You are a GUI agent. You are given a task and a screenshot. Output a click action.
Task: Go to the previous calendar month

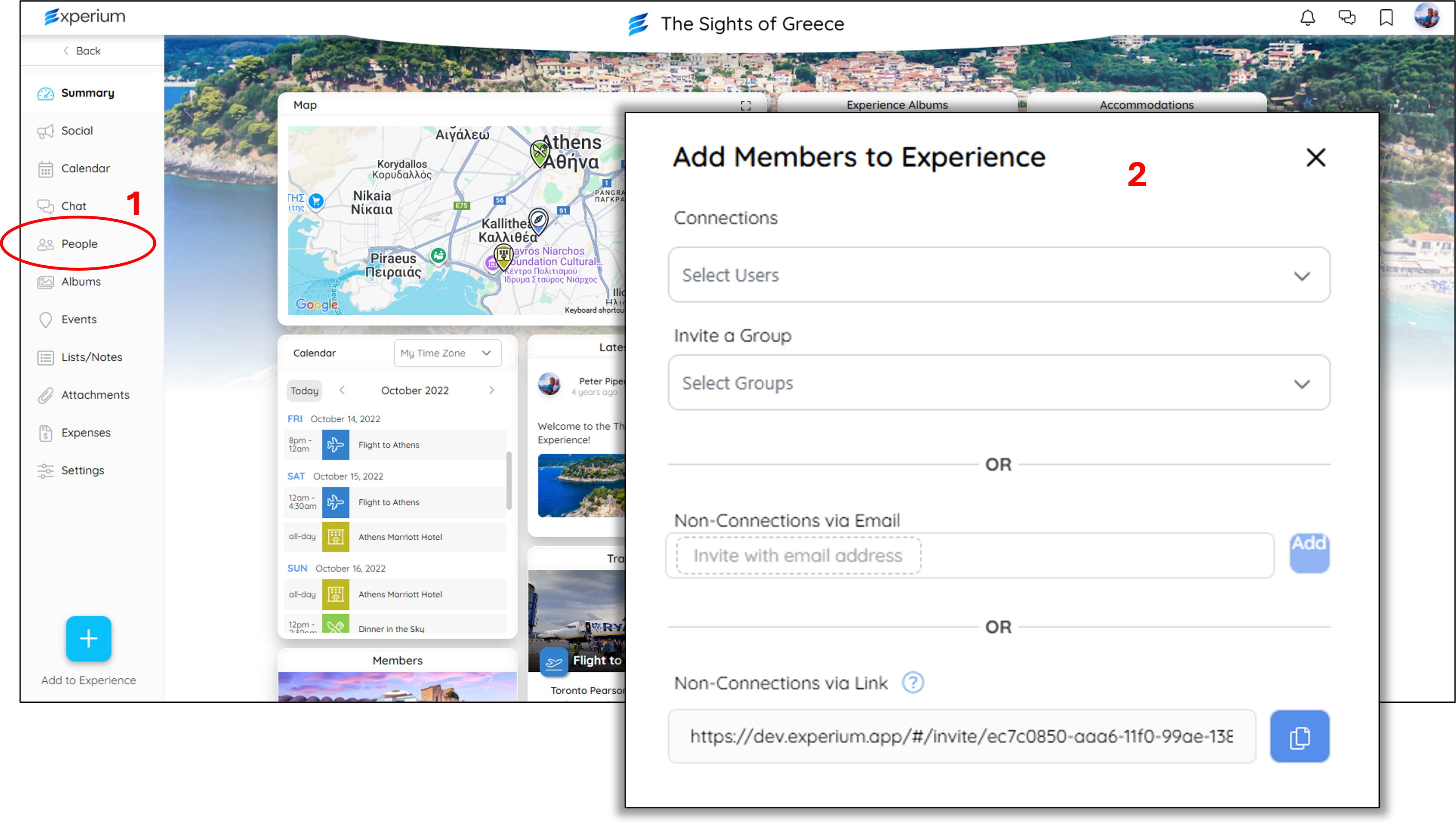(x=342, y=390)
